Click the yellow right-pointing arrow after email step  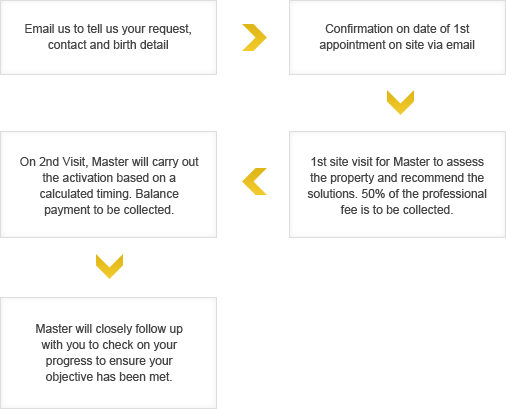tap(254, 37)
